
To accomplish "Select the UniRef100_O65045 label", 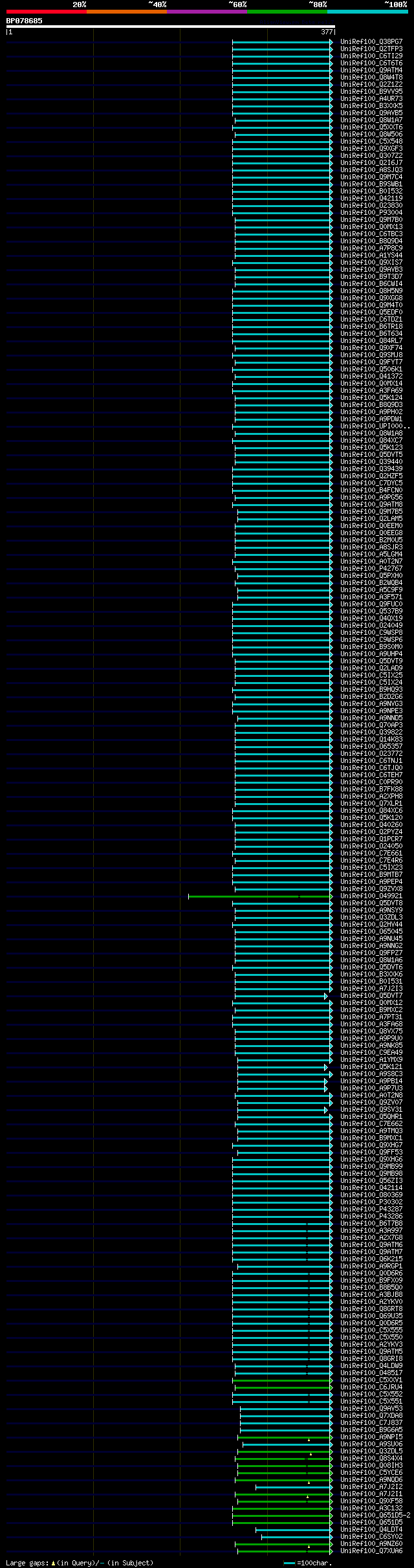I will 371,932.
